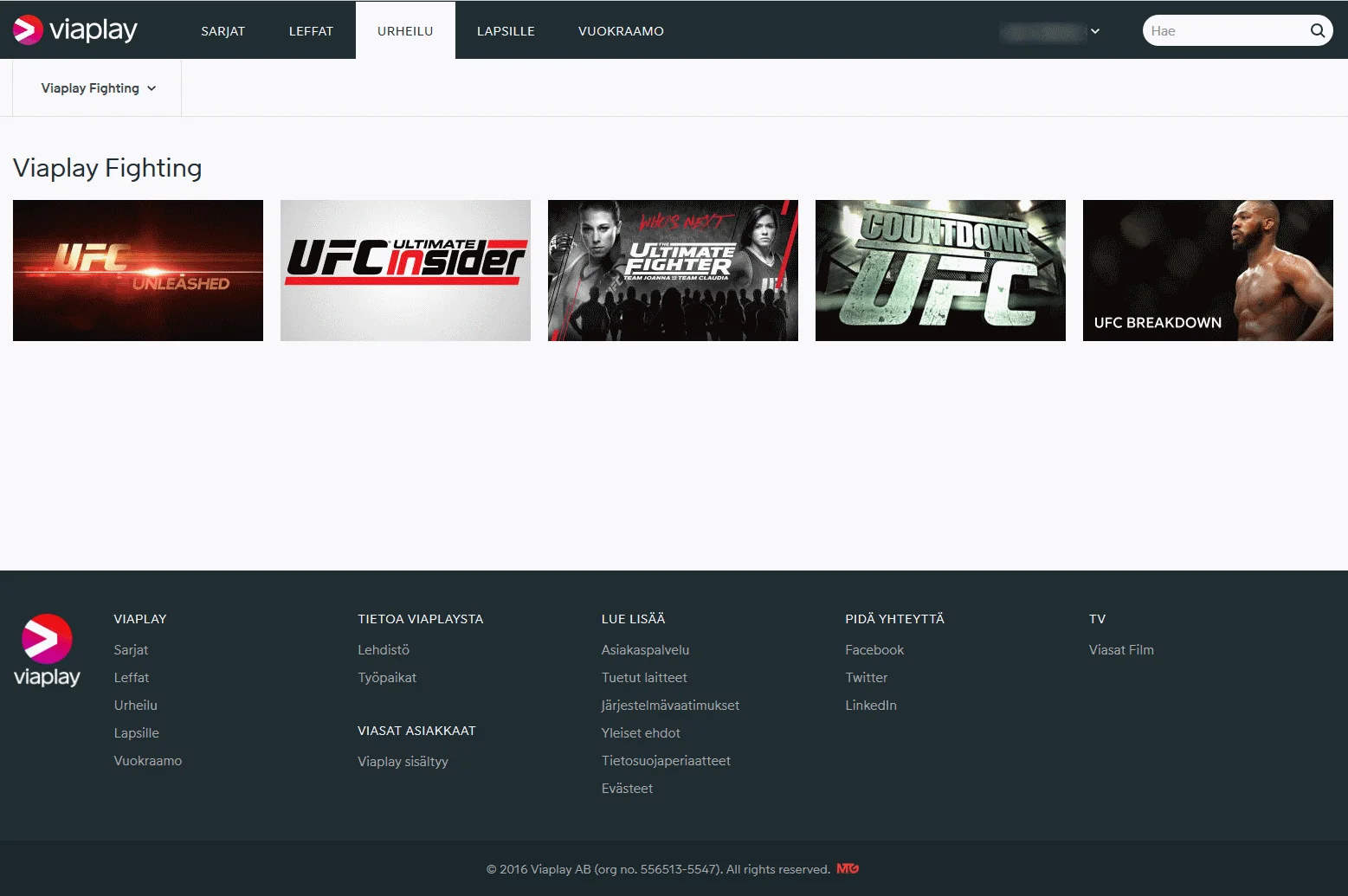Expand the Viaplay Fighting dropdown
This screenshot has width=1348, height=896.
click(x=98, y=88)
